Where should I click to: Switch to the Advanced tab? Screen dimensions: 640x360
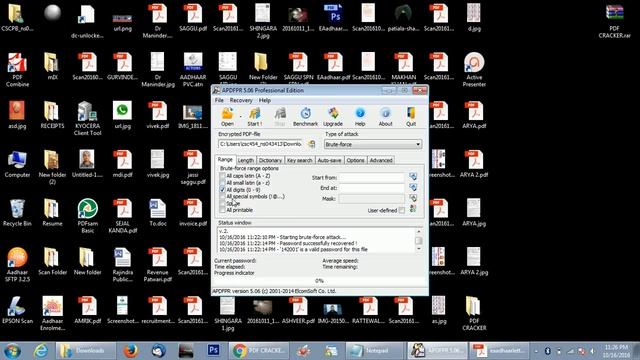coord(381,160)
